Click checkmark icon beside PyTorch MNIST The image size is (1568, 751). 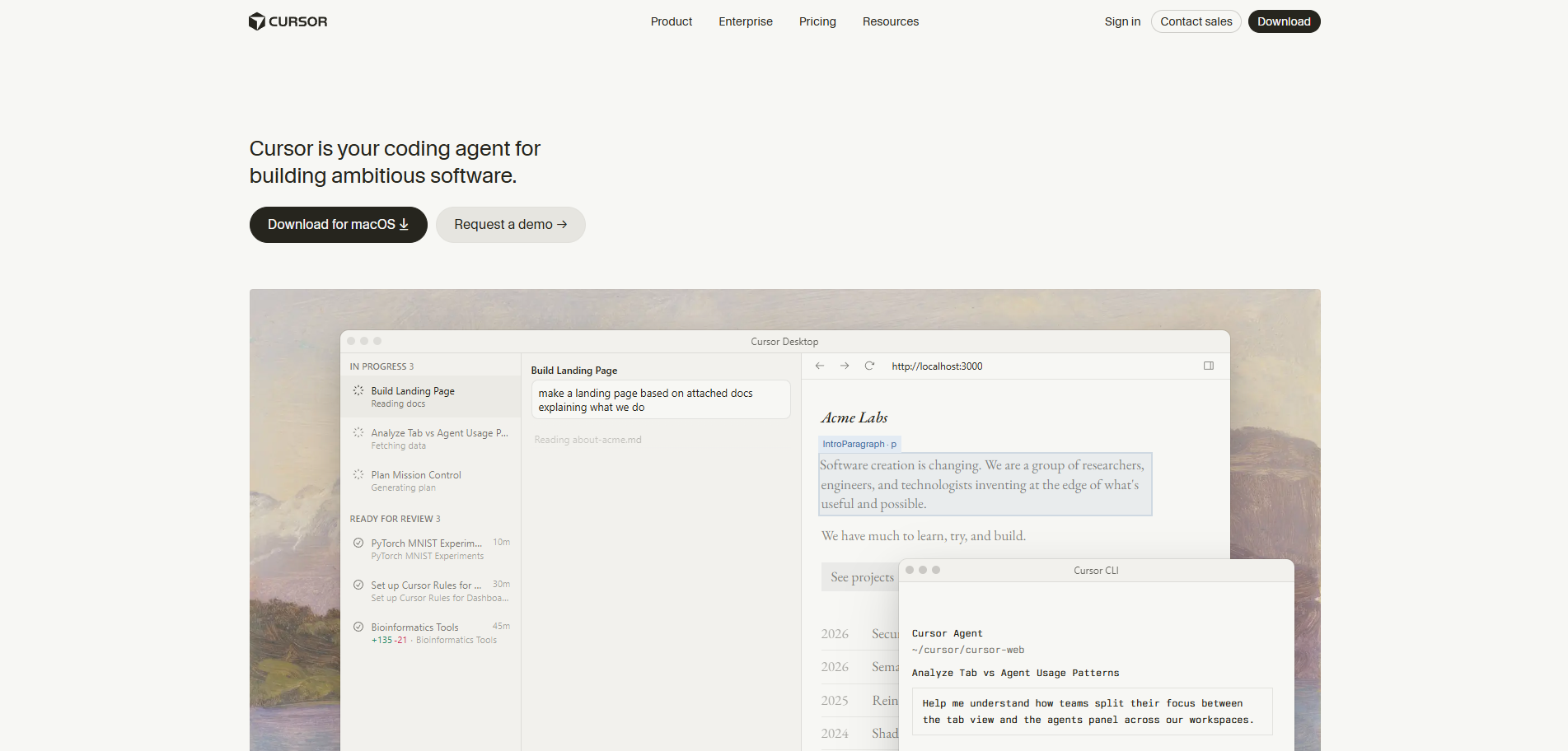pyautogui.click(x=358, y=543)
